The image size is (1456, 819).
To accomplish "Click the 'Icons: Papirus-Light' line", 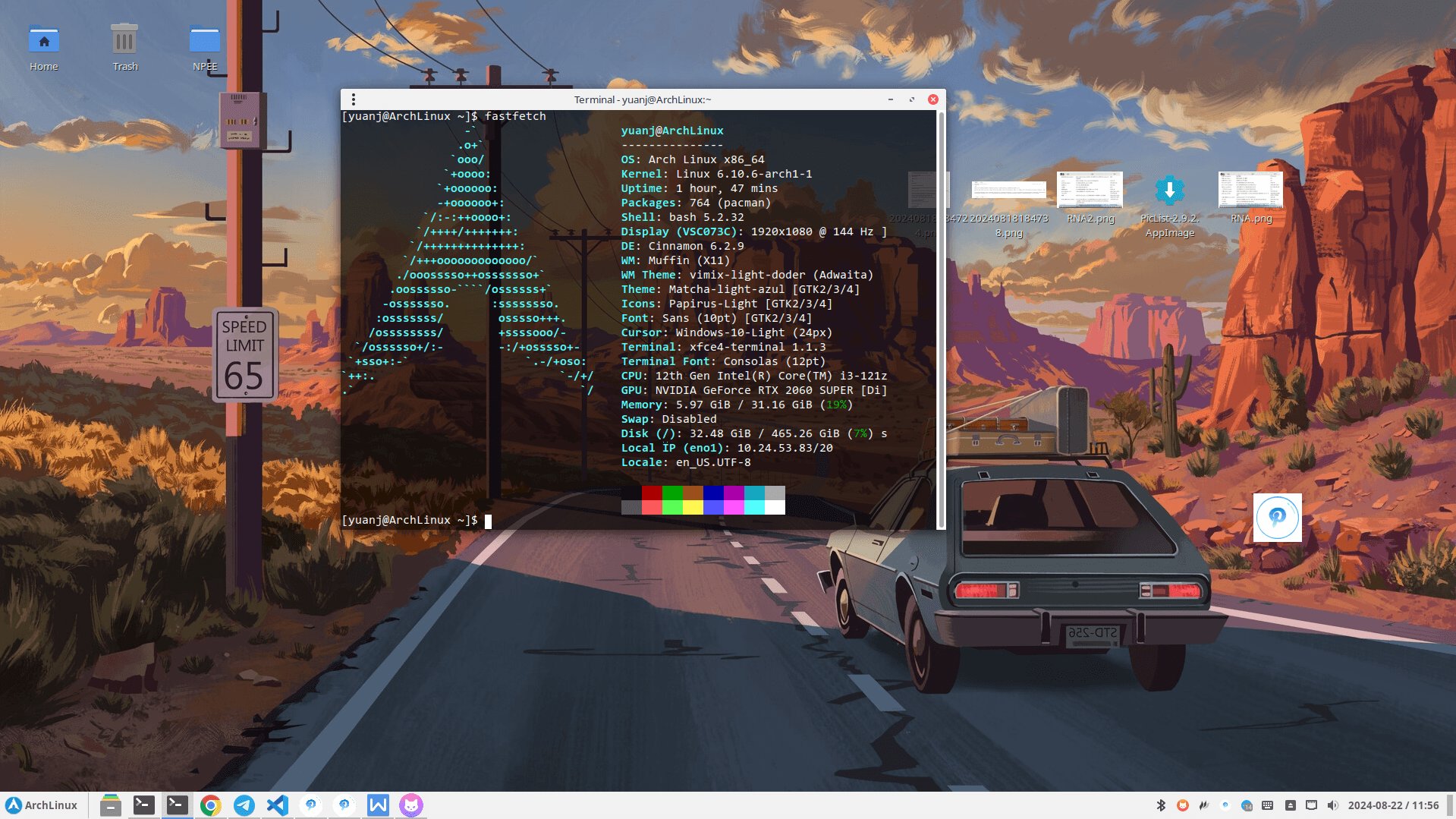I will [x=726, y=304].
